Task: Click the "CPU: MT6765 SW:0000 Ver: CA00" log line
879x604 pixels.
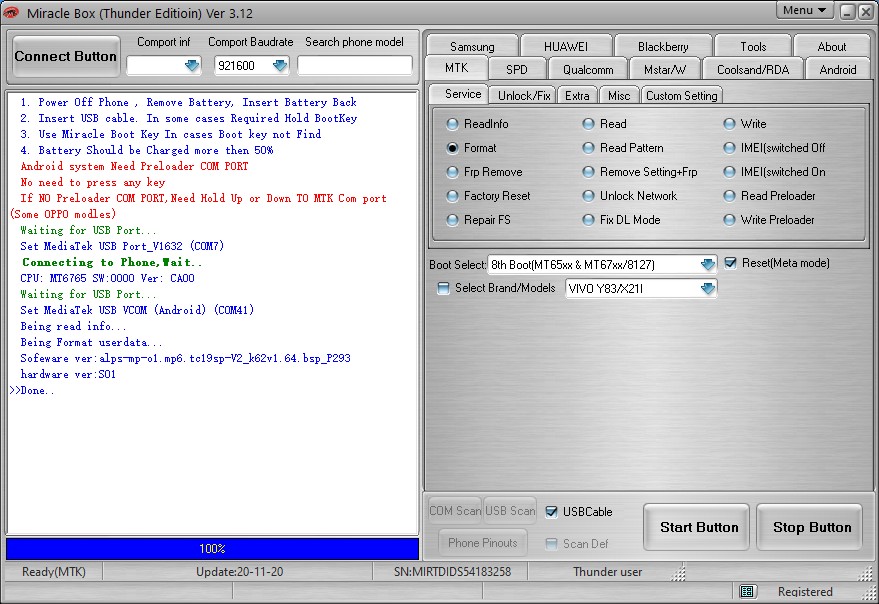Action: [x=108, y=278]
